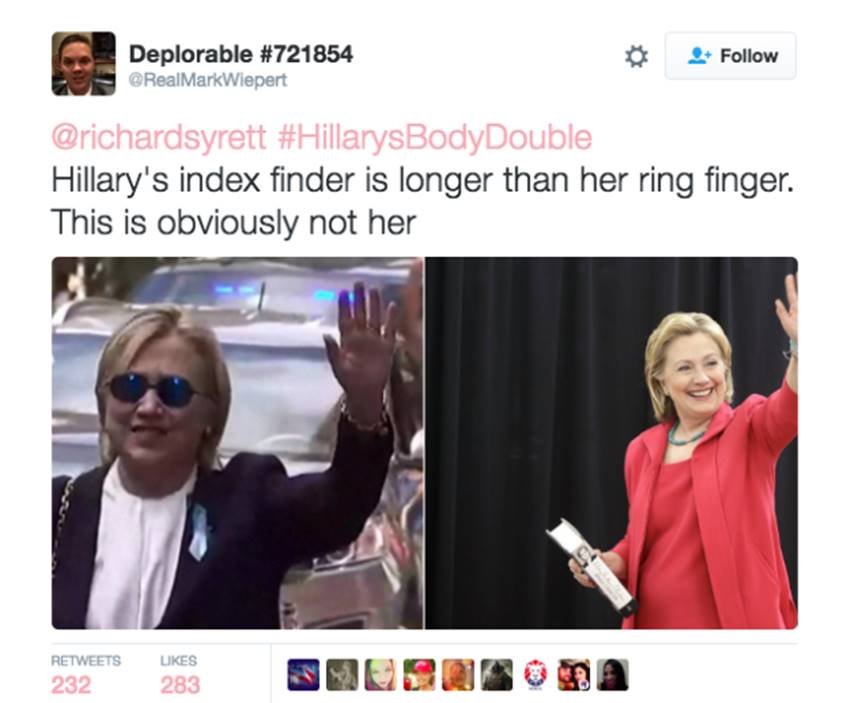Open the sixth dark statue liker avatar
The width and height of the screenshot is (850, 703).
tap(497, 675)
